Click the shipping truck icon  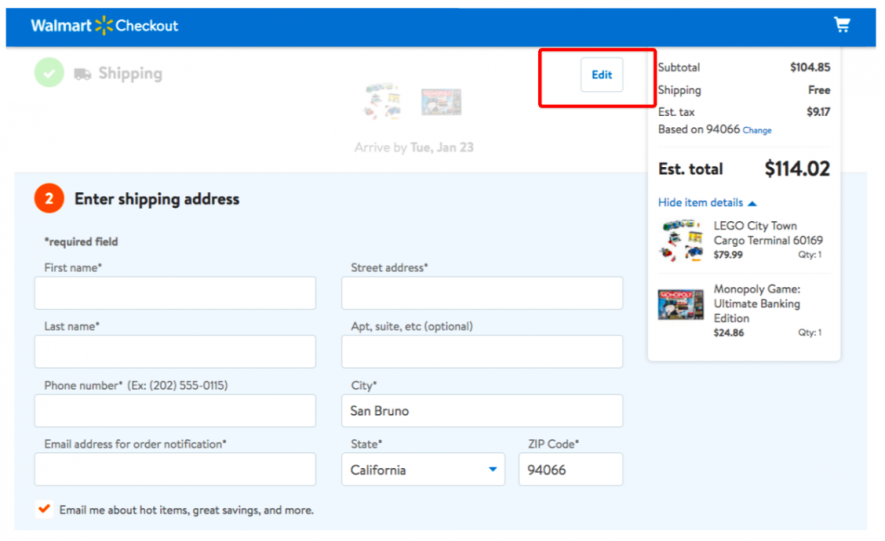[x=82, y=74]
